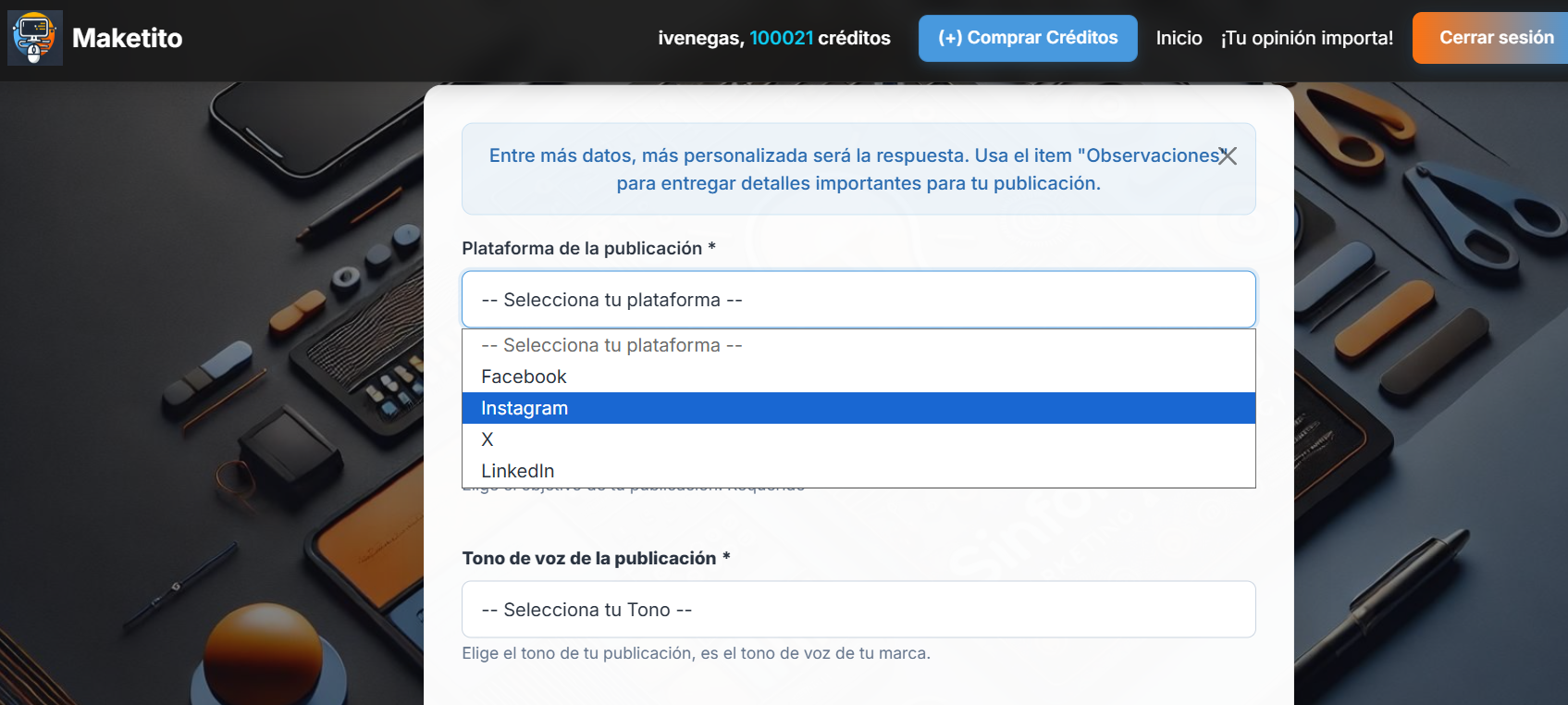Image resolution: width=1568 pixels, height=705 pixels.
Task: Click the 'Plataforma de la publicación' label
Action: point(588,248)
